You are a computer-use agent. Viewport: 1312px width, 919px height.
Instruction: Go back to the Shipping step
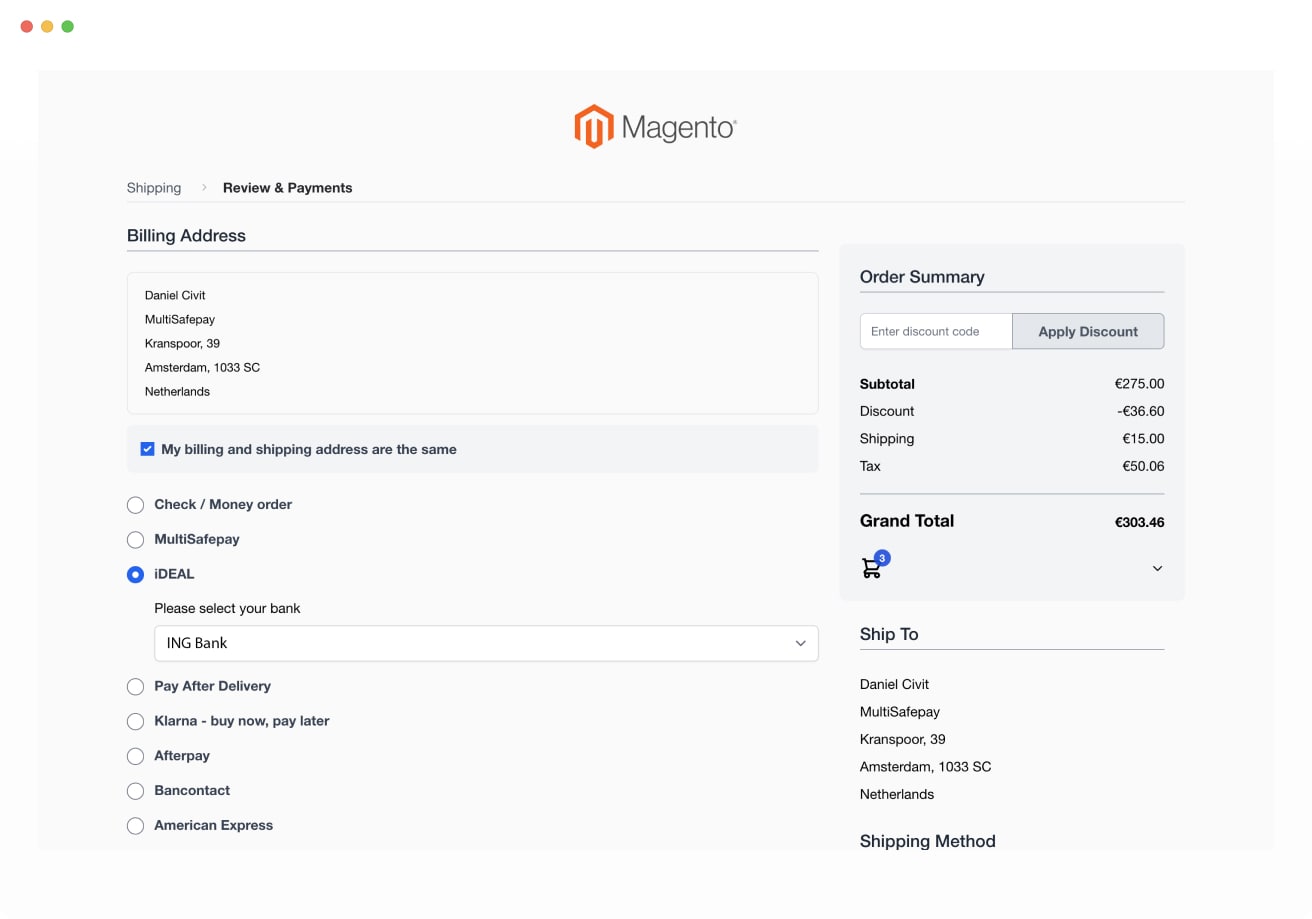pos(154,188)
